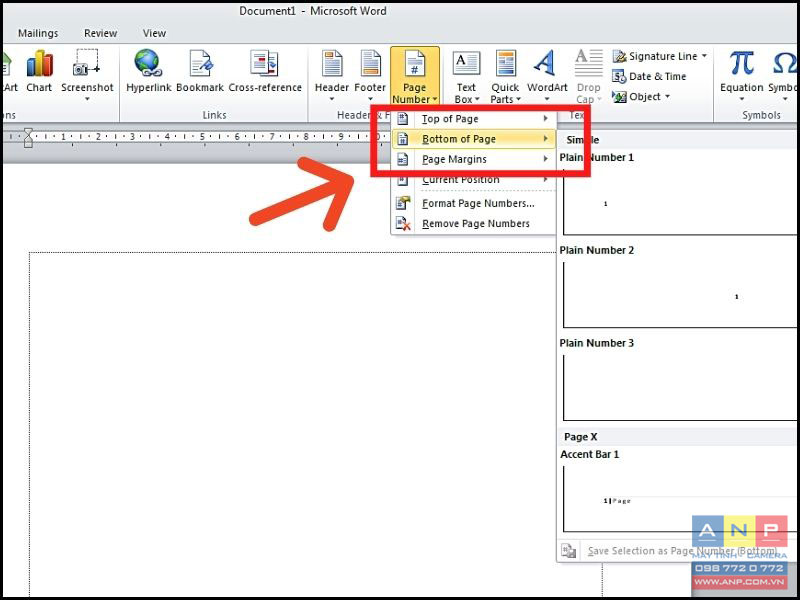
Task: Click the Plain Number 3 label
Action: pos(596,343)
